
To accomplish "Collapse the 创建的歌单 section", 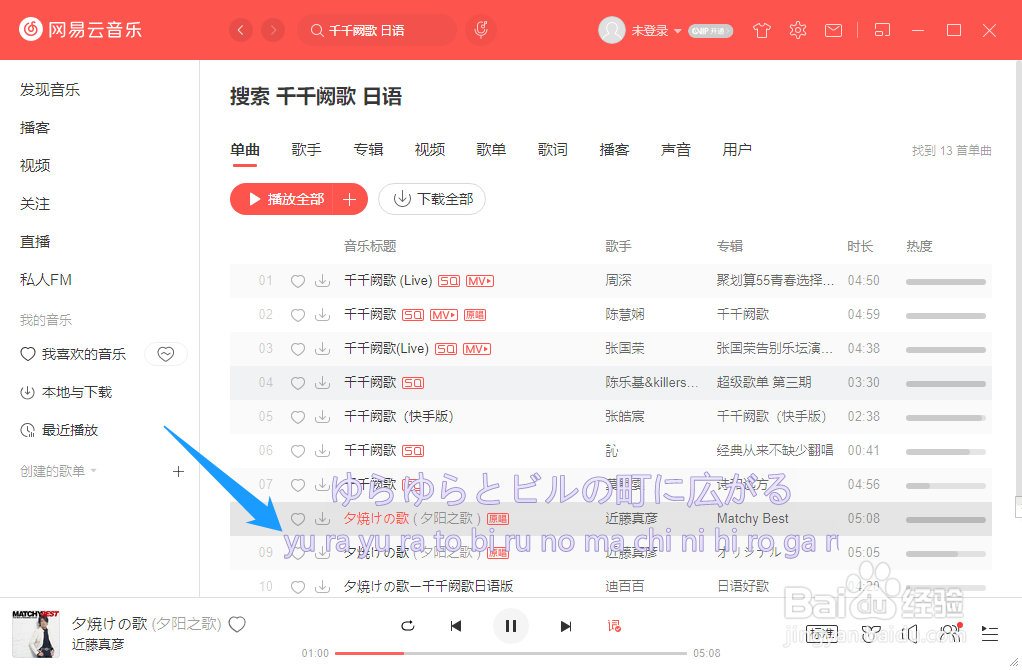I will (x=58, y=471).
